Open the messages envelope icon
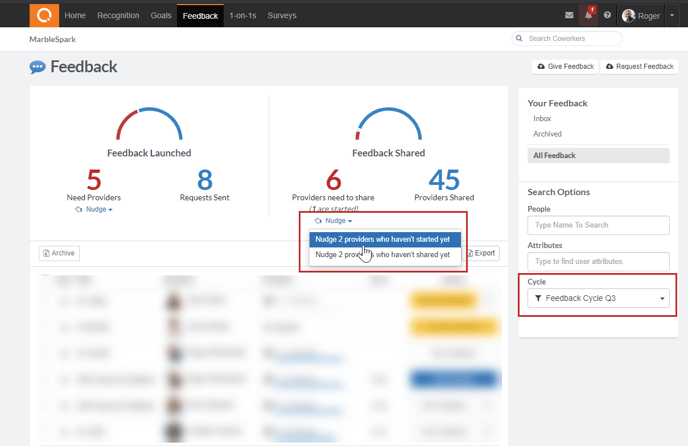Image resolution: width=688 pixels, height=446 pixels. click(x=569, y=16)
